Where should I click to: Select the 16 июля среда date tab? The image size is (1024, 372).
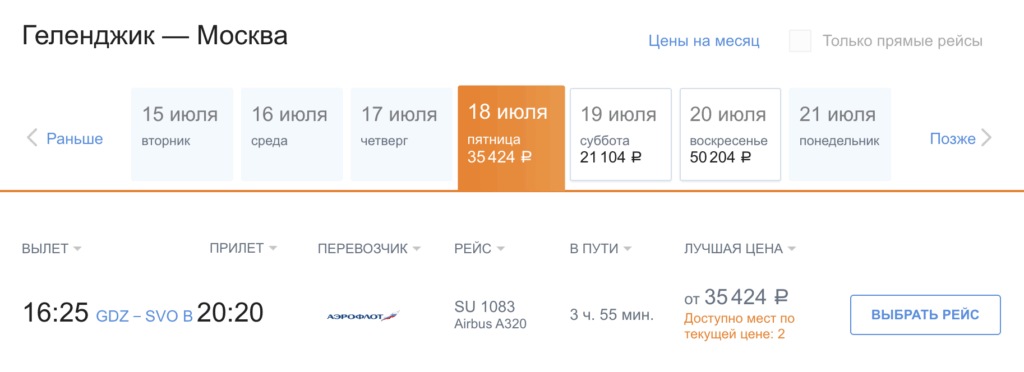coord(291,134)
